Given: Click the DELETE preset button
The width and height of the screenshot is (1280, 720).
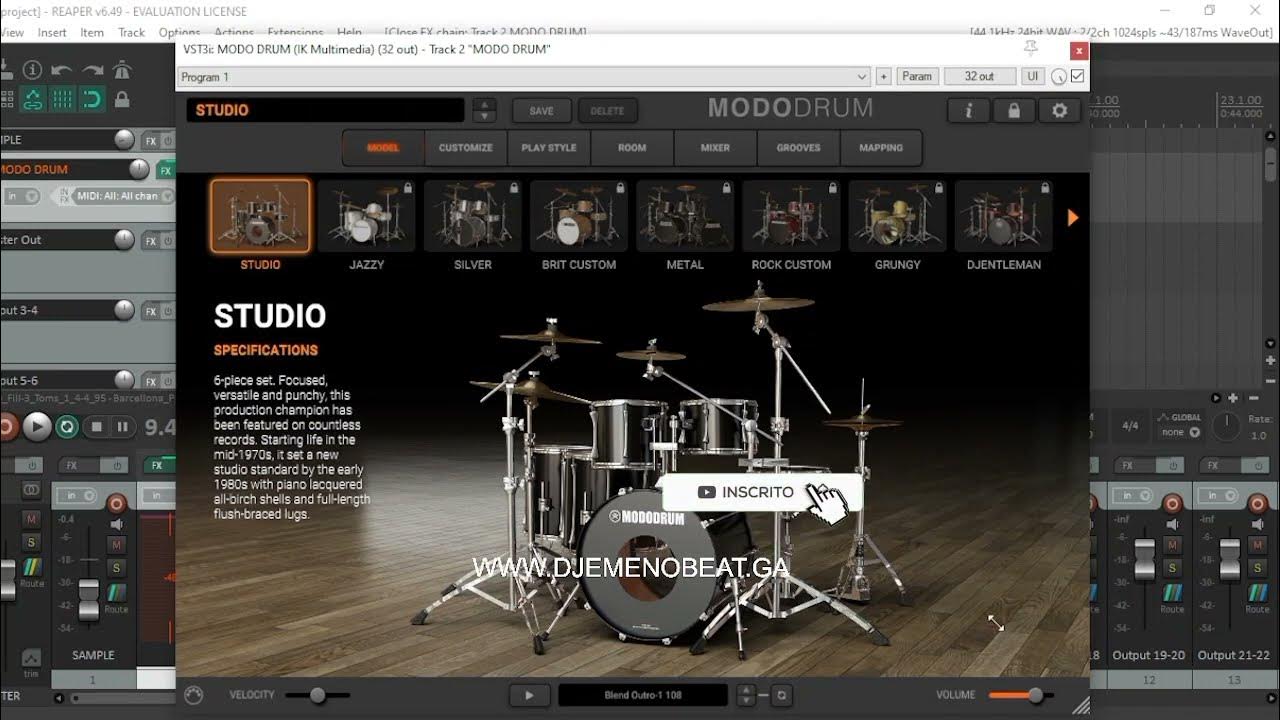Looking at the screenshot, I should (x=607, y=111).
